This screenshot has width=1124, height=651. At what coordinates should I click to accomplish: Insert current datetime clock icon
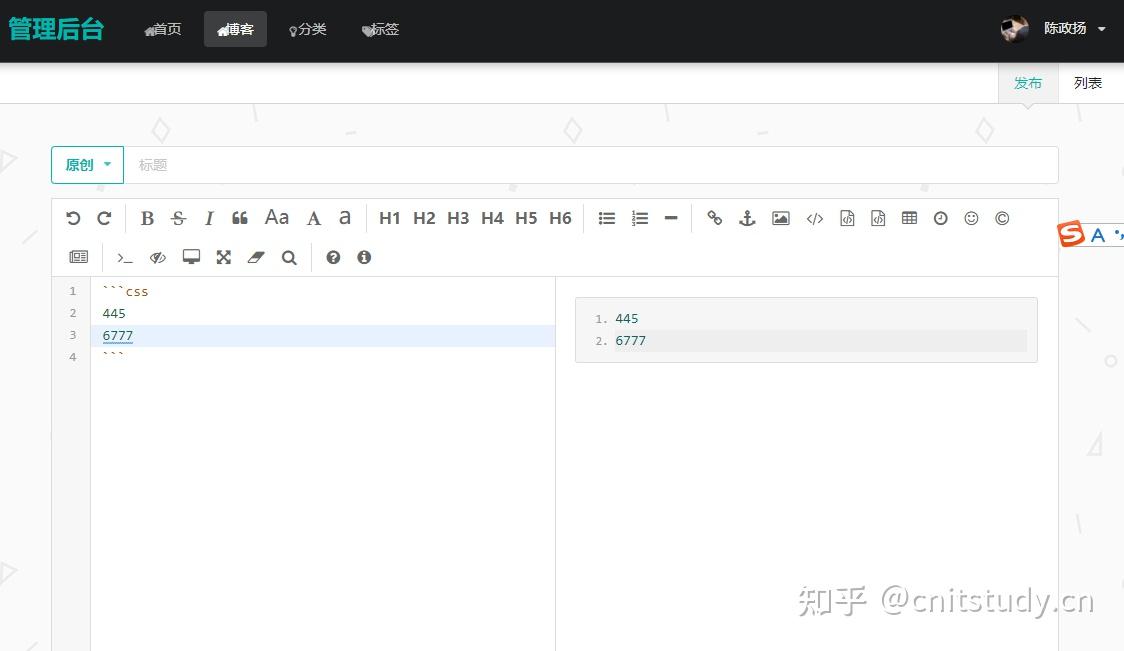point(940,218)
